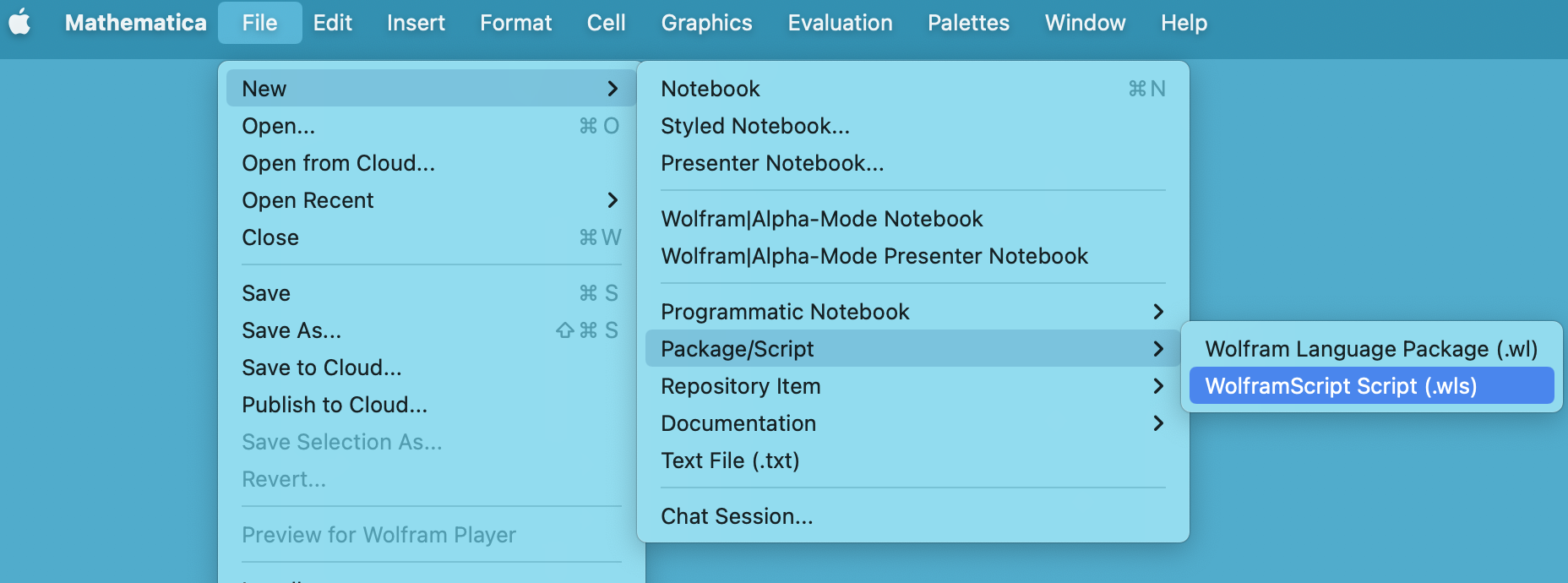
Task: Create a new Notebook
Action: point(912,88)
